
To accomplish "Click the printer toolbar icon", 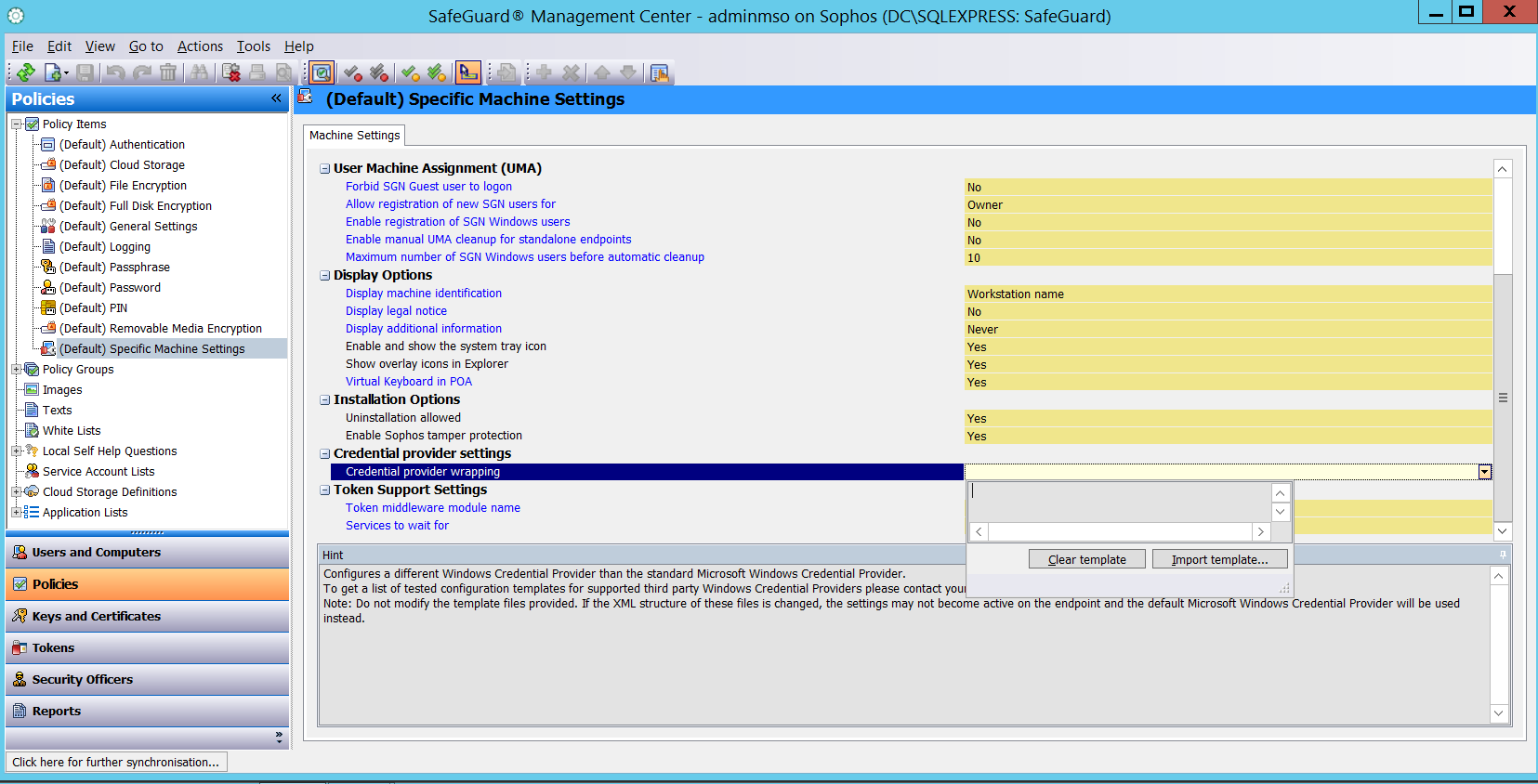I will coord(257,72).
